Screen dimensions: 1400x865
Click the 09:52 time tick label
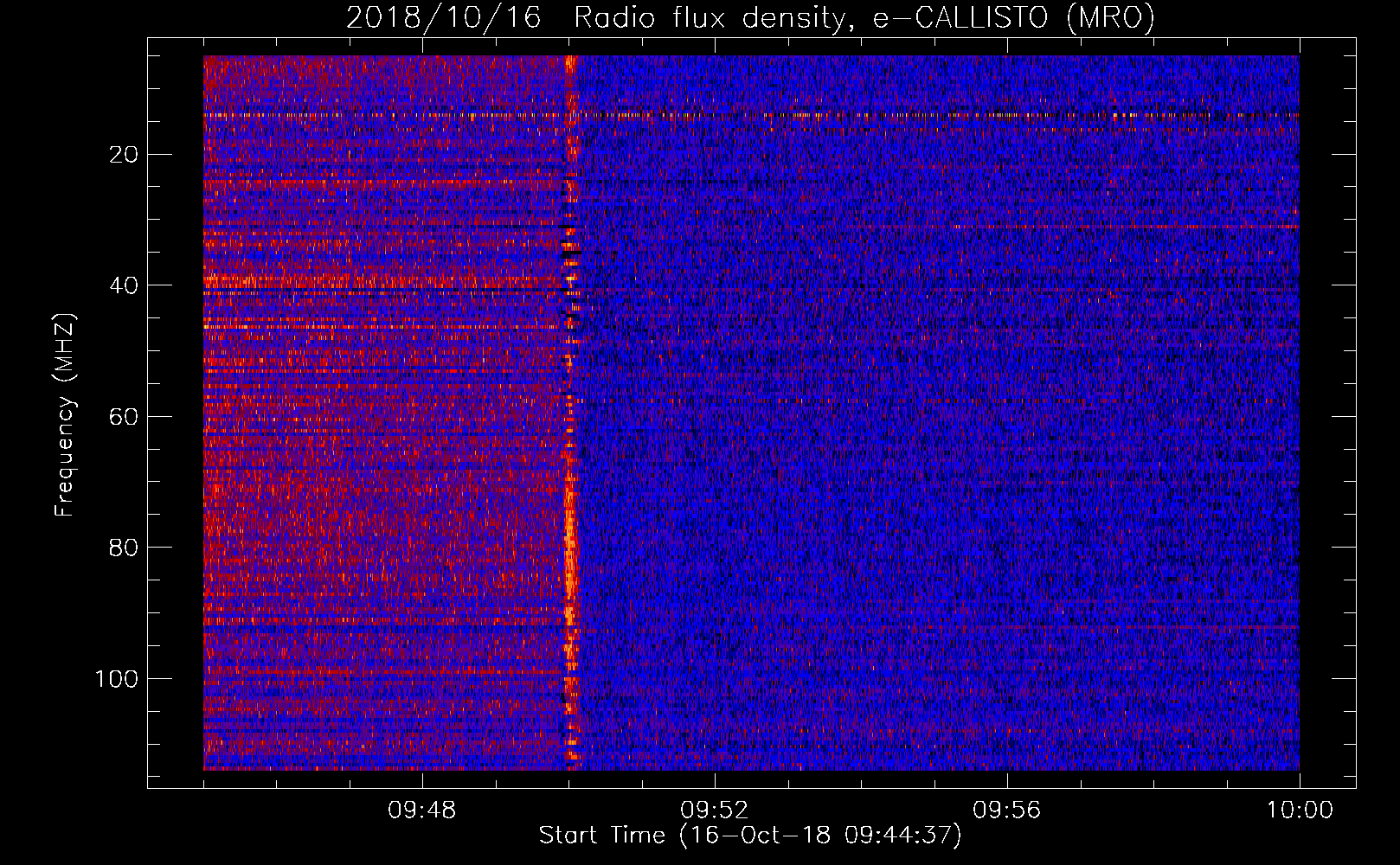click(x=715, y=811)
